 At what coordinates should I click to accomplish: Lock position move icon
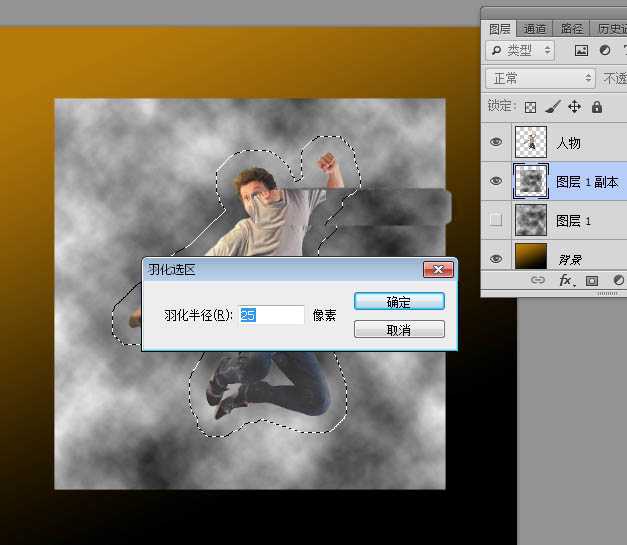click(x=574, y=107)
